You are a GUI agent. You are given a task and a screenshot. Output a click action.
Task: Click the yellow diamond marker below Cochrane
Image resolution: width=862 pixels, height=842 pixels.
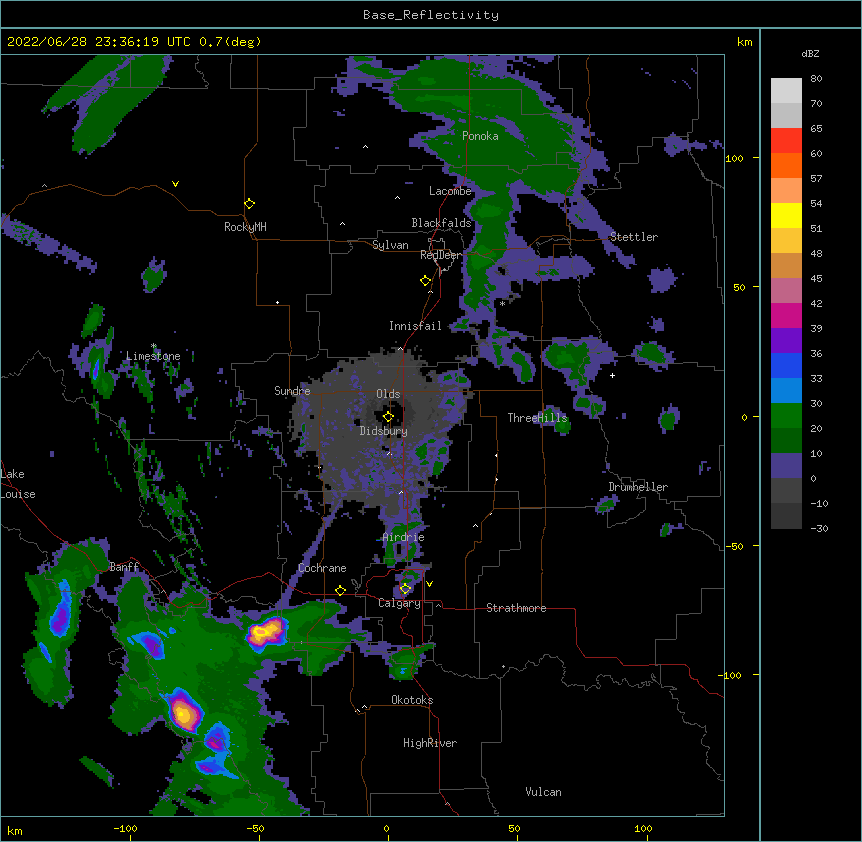[340, 590]
